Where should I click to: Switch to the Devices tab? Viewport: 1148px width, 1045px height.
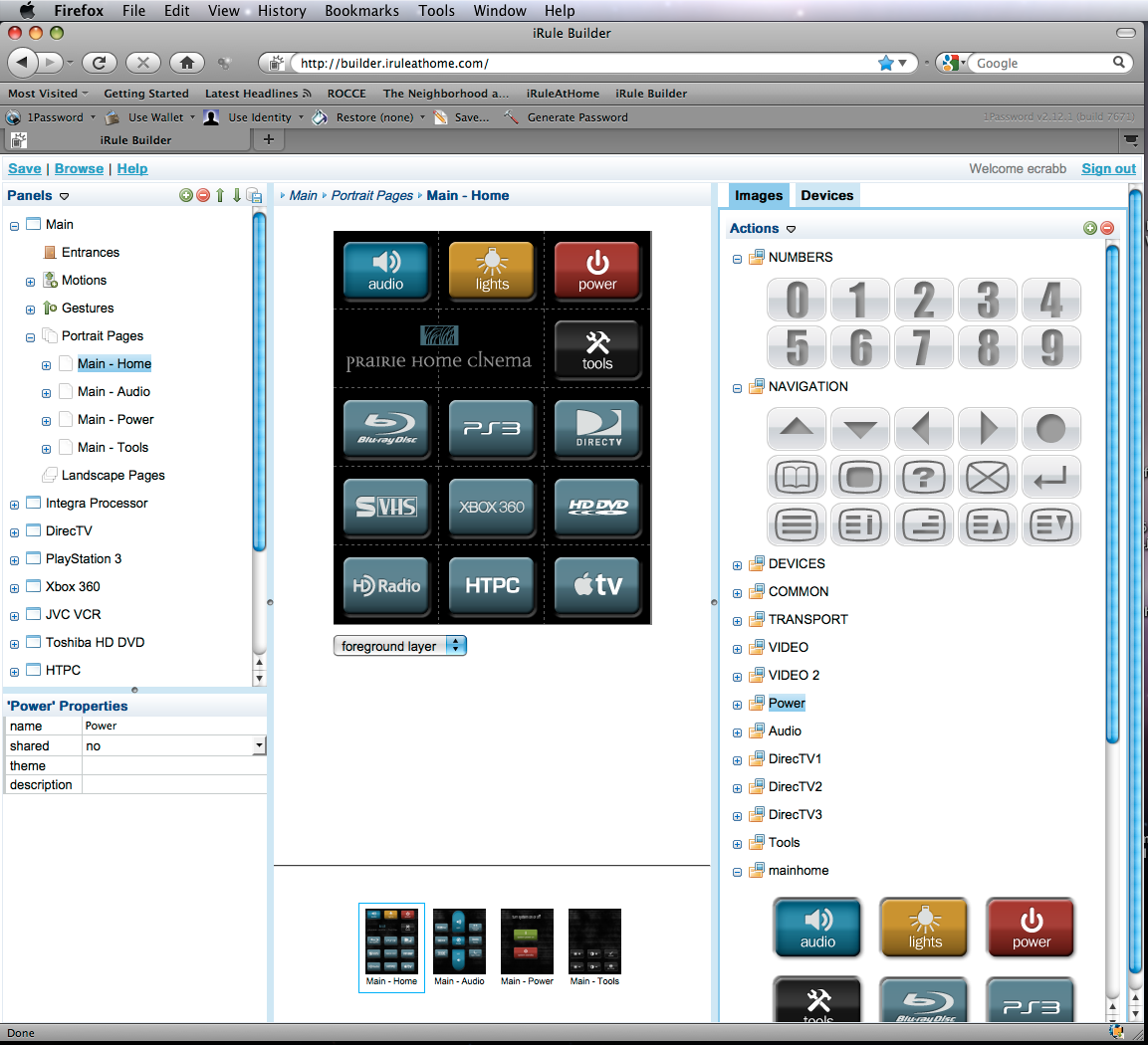coord(826,195)
